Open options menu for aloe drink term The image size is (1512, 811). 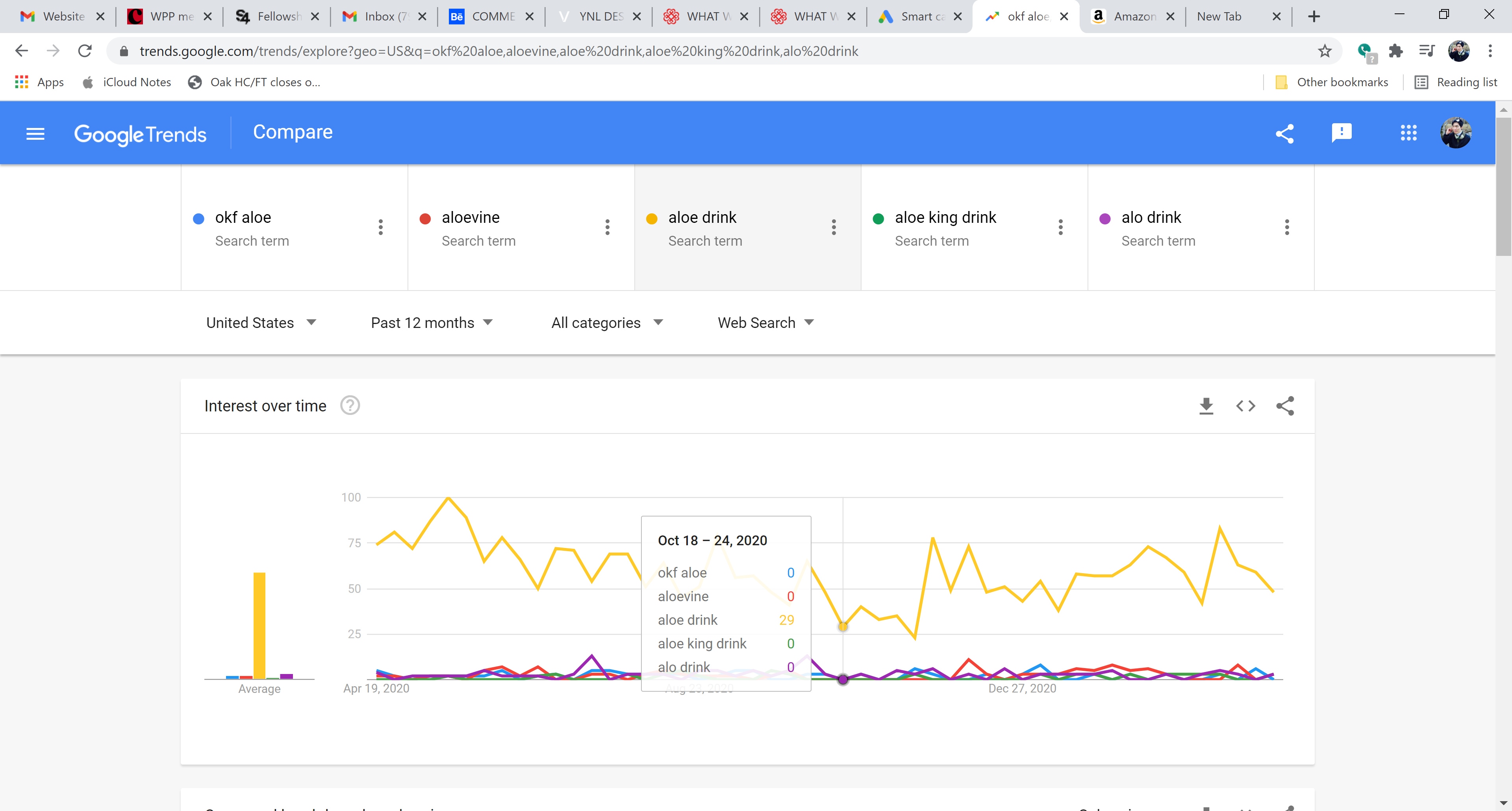[x=834, y=227]
